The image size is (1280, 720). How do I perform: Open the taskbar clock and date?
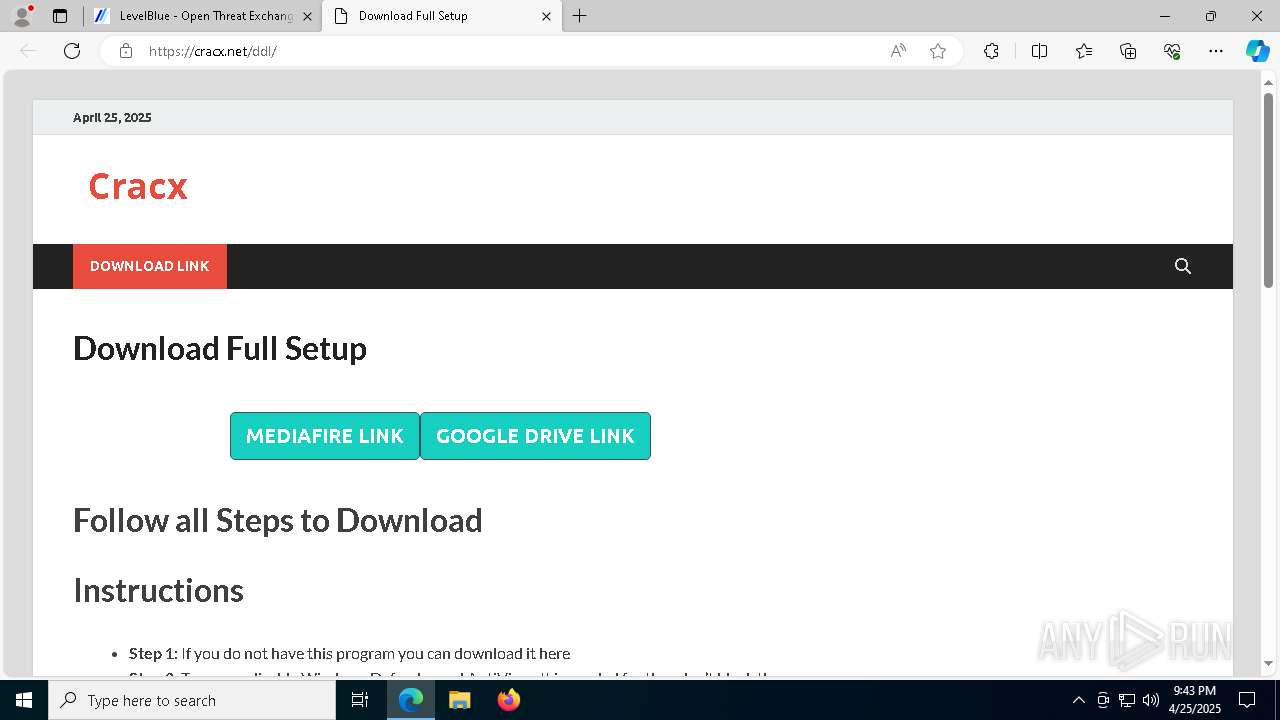point(1195,700)
